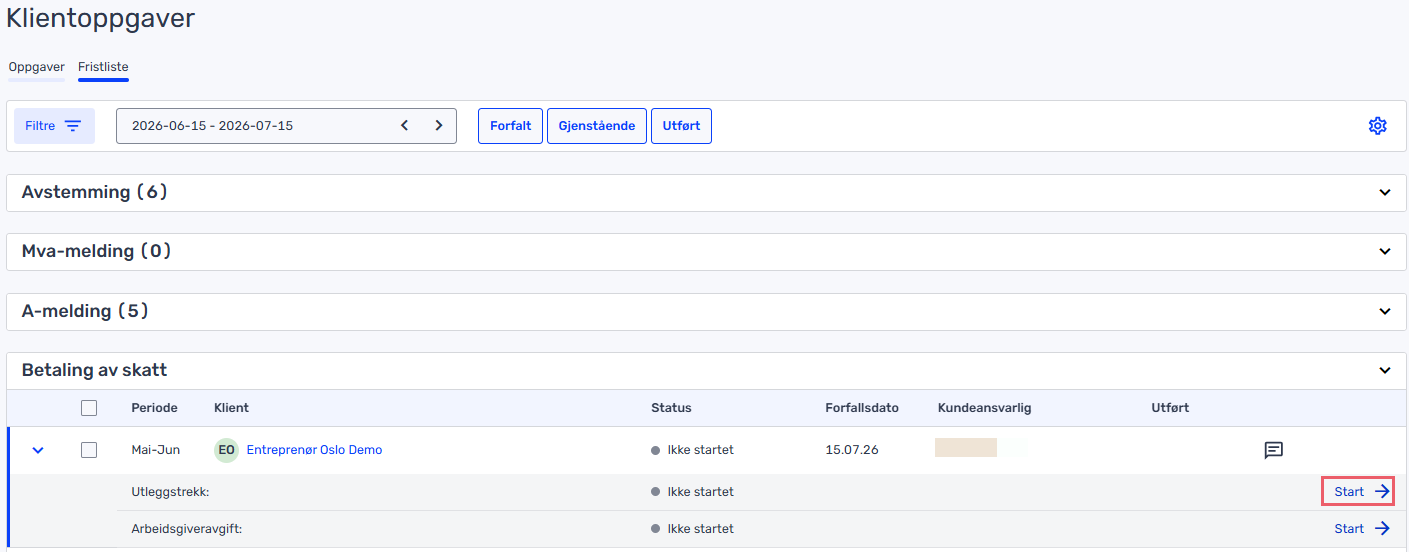Tick the select-all checkbox in table header

coord(89,408)
